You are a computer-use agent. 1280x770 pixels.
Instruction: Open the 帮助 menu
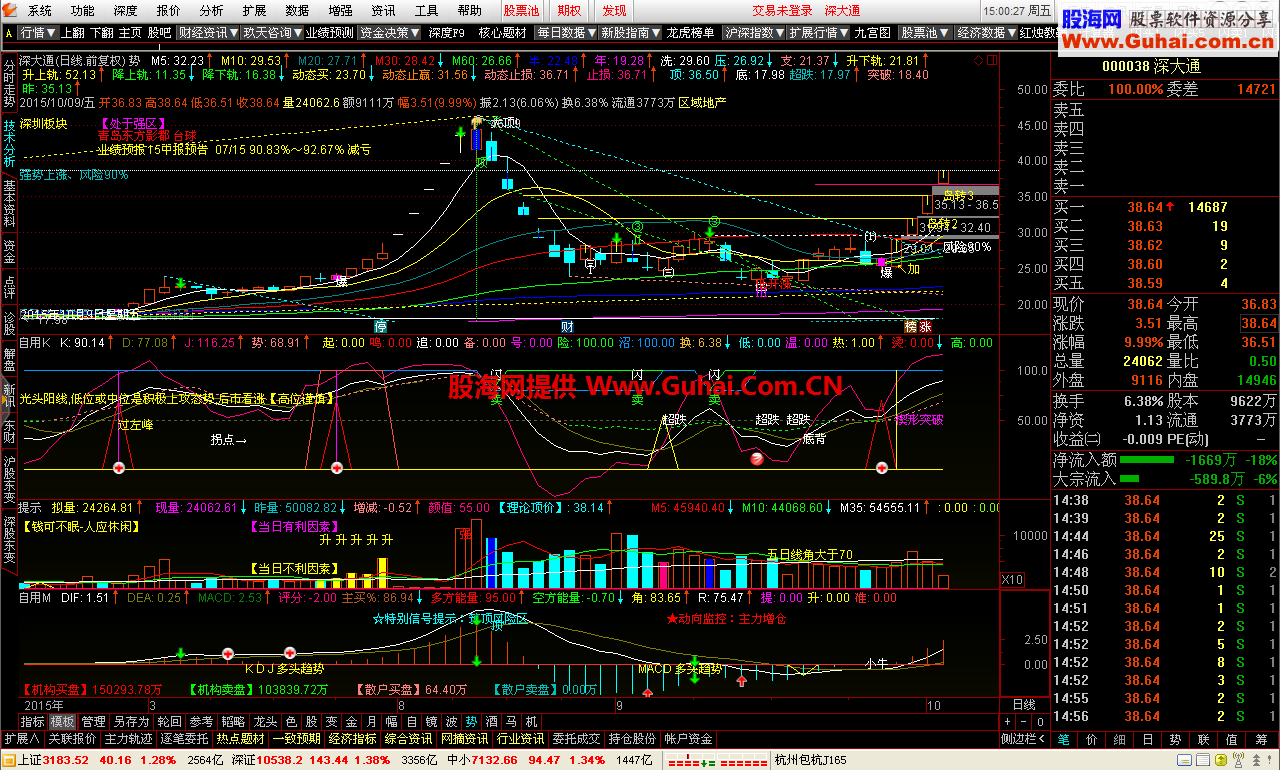click(469, 11)
